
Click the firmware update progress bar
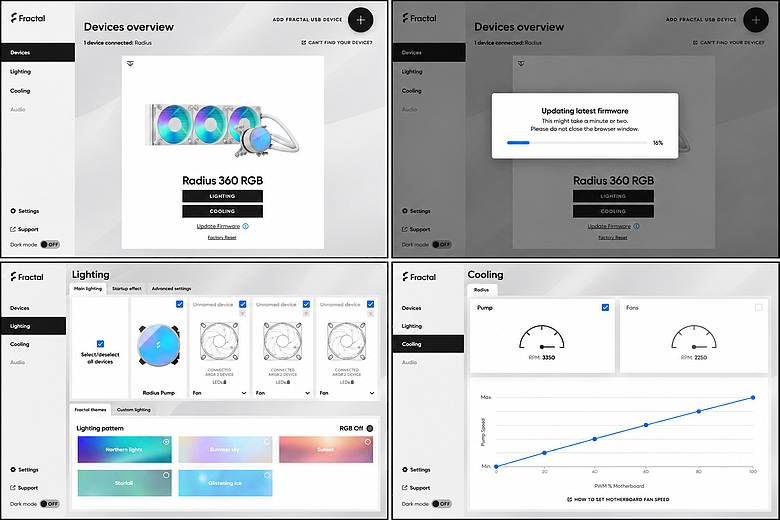click(x=577, y=143)
